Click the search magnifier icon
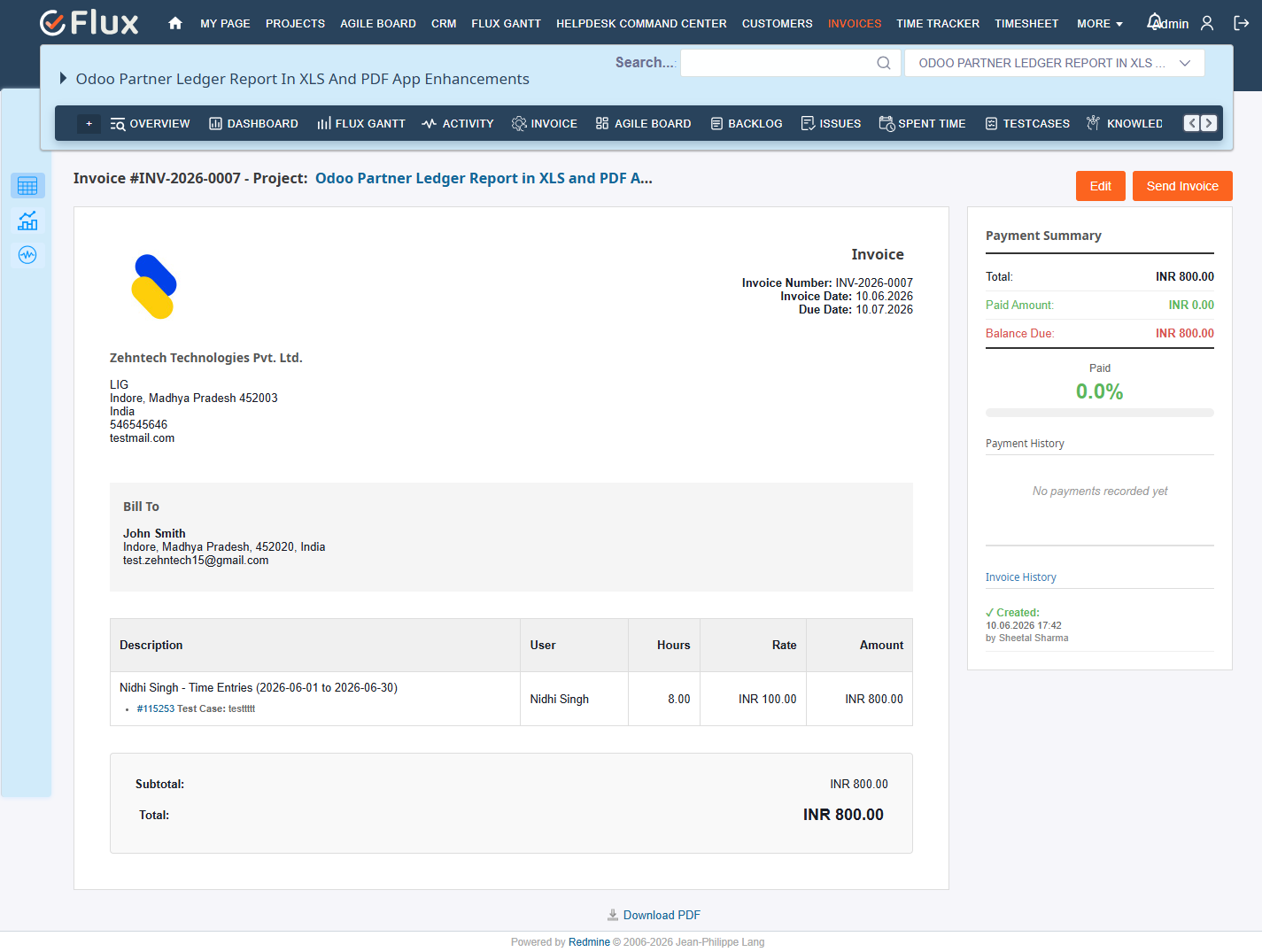The height and width of the screenshot is (952, 1262). (x=883, y=63)
